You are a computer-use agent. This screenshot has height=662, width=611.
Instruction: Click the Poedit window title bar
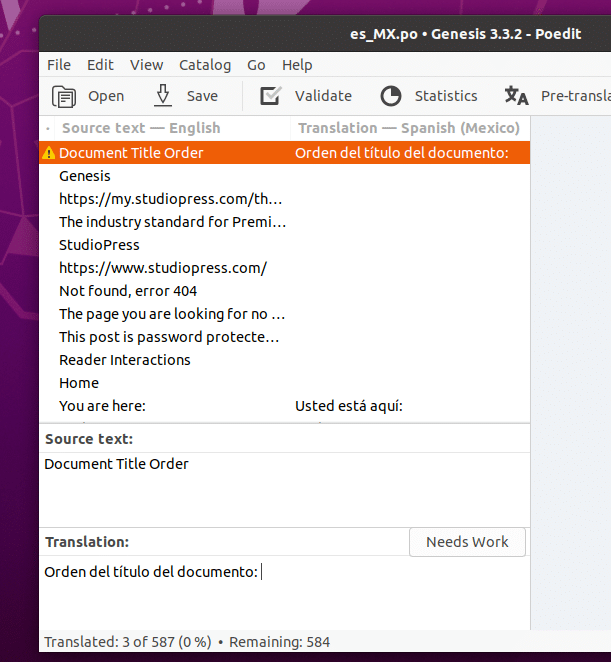(x=325, y=34)
